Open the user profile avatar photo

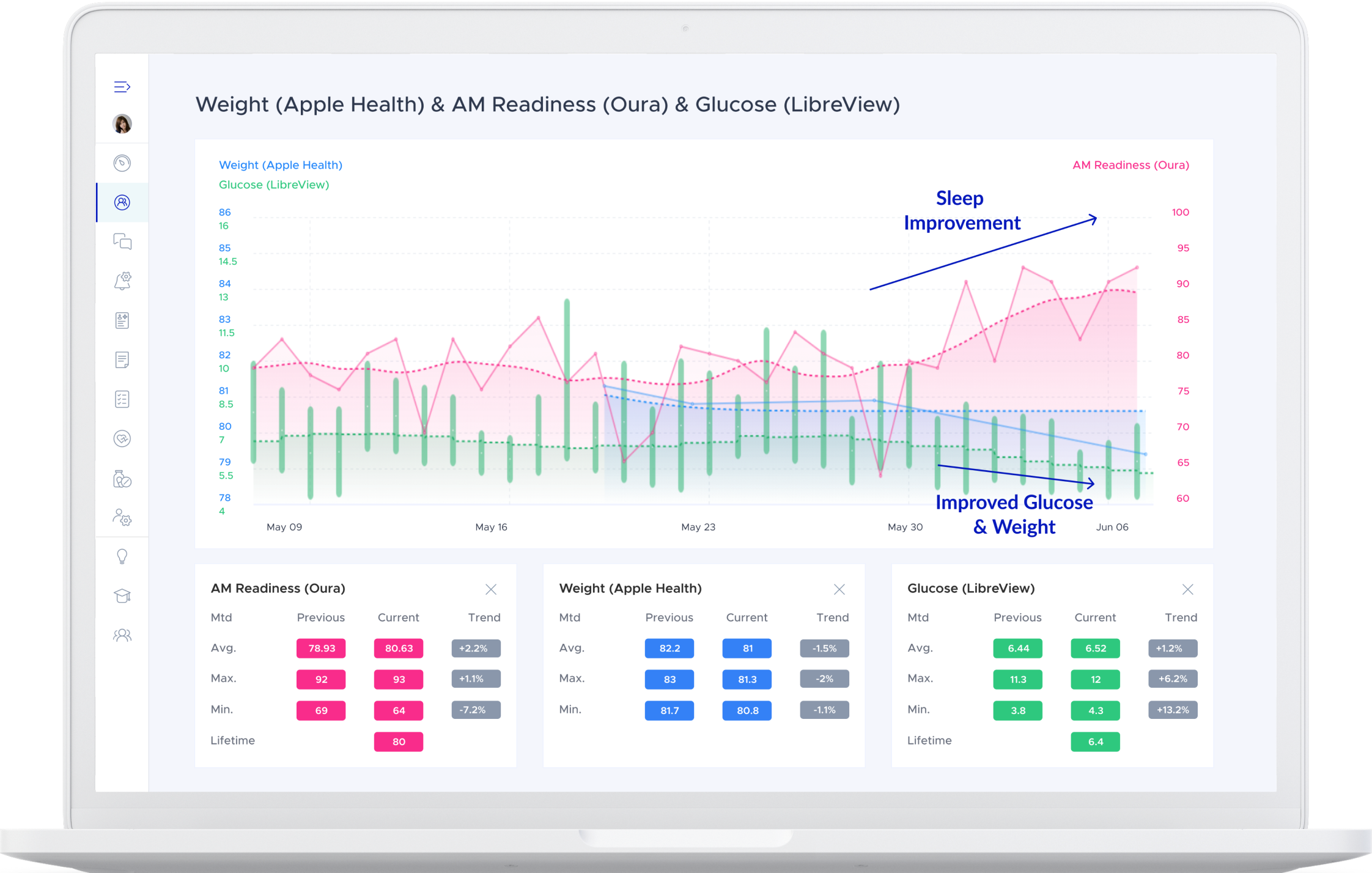click(x=122, y=124)
